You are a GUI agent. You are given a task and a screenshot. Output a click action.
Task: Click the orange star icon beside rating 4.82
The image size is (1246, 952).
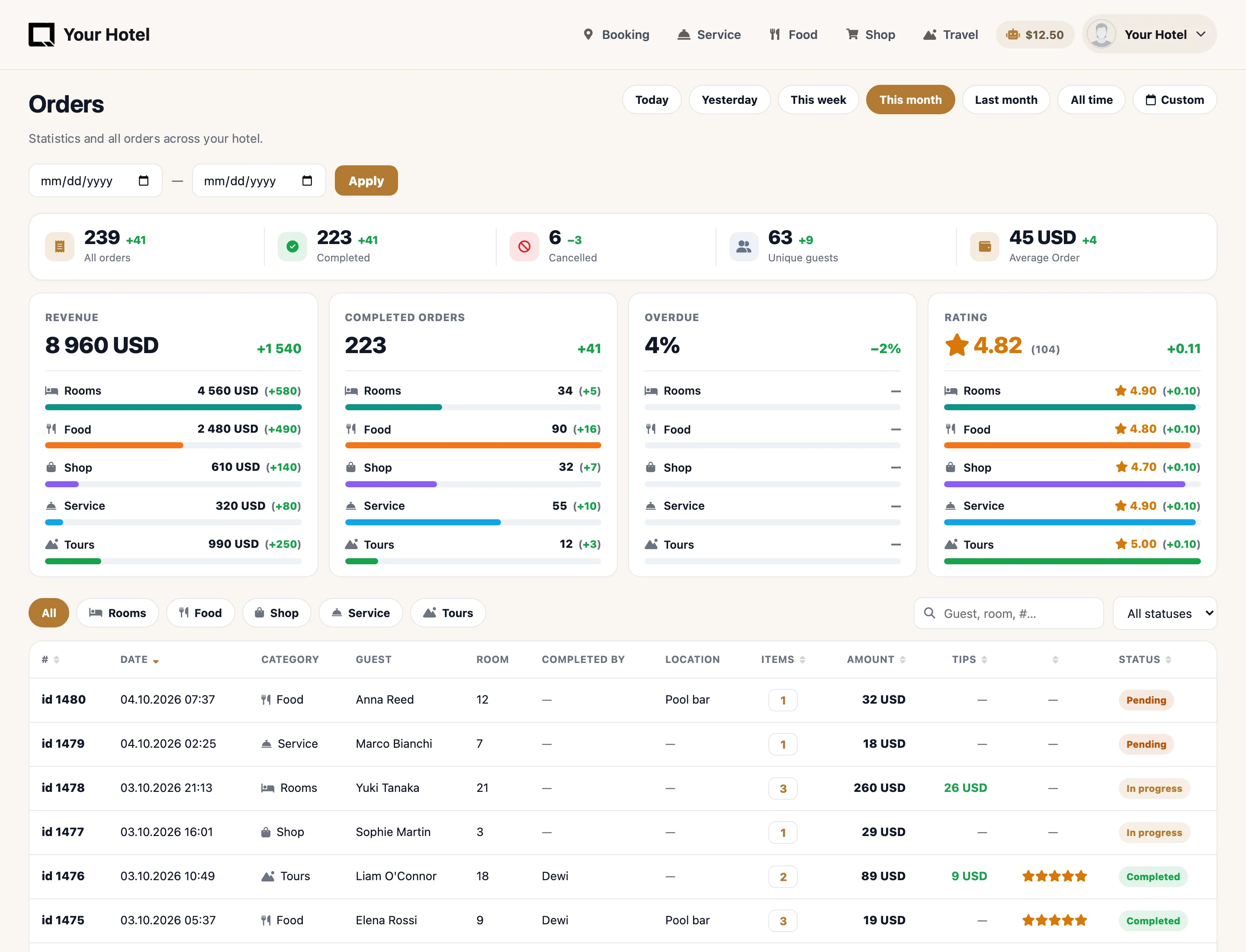pyautogui.click(x=957, y=344)
